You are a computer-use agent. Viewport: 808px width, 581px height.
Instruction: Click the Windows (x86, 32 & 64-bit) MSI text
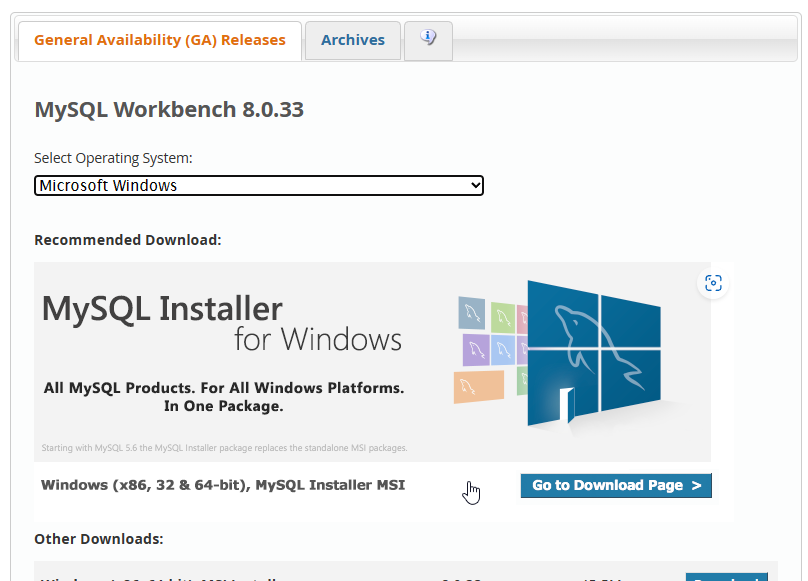tap(223, 485)
